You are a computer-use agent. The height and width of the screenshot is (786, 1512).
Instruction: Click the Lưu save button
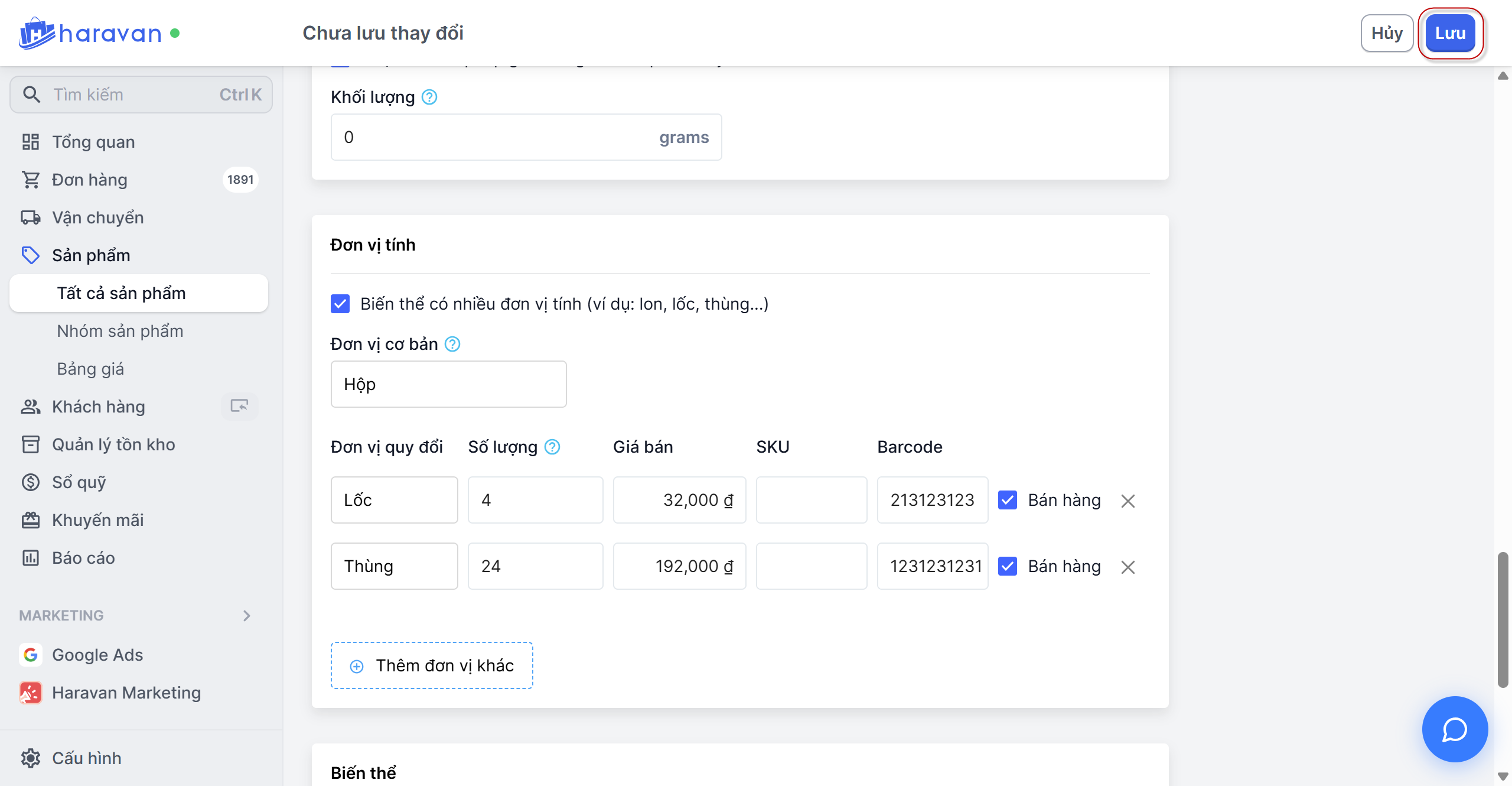tap(1450, 33)
